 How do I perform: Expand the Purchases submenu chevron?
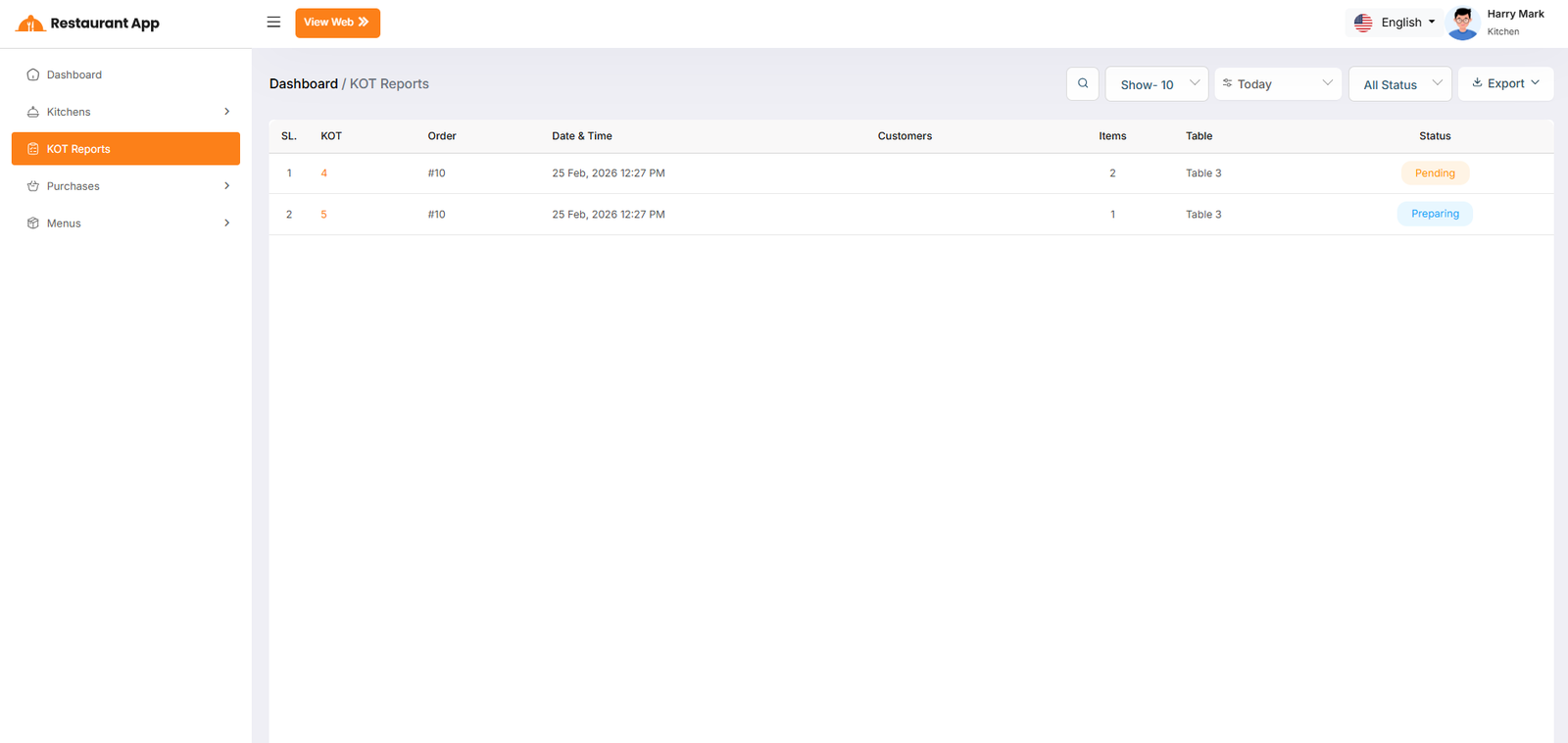click(226, 186)
